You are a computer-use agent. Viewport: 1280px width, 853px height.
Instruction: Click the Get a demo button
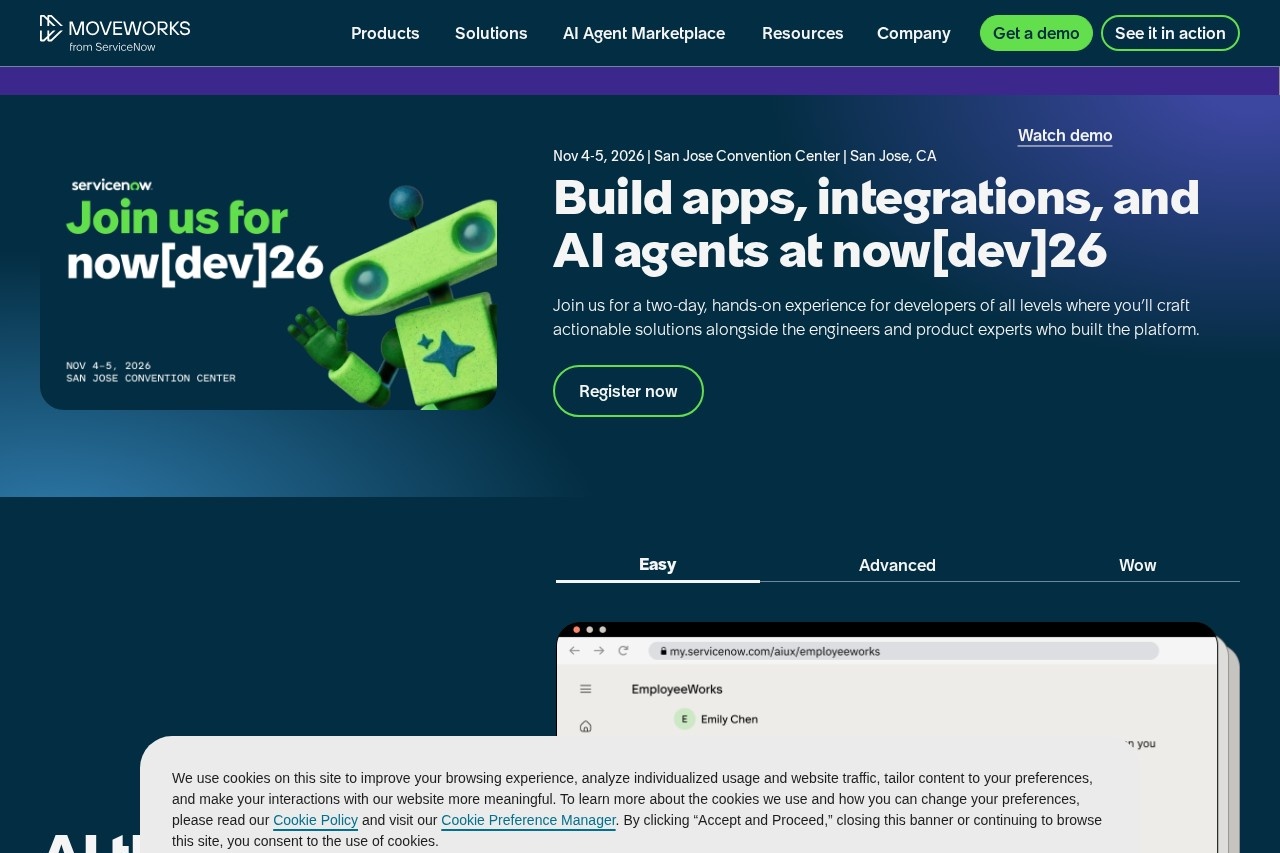(1036, 33)
